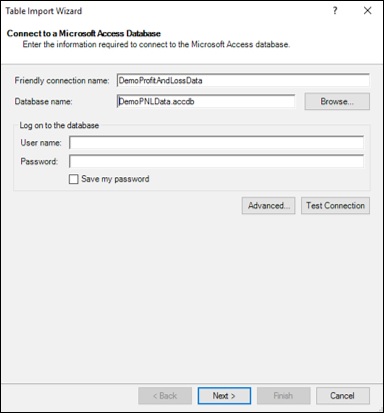
Task: Open help via the question mark icon
Action: [x=335, y=11]
